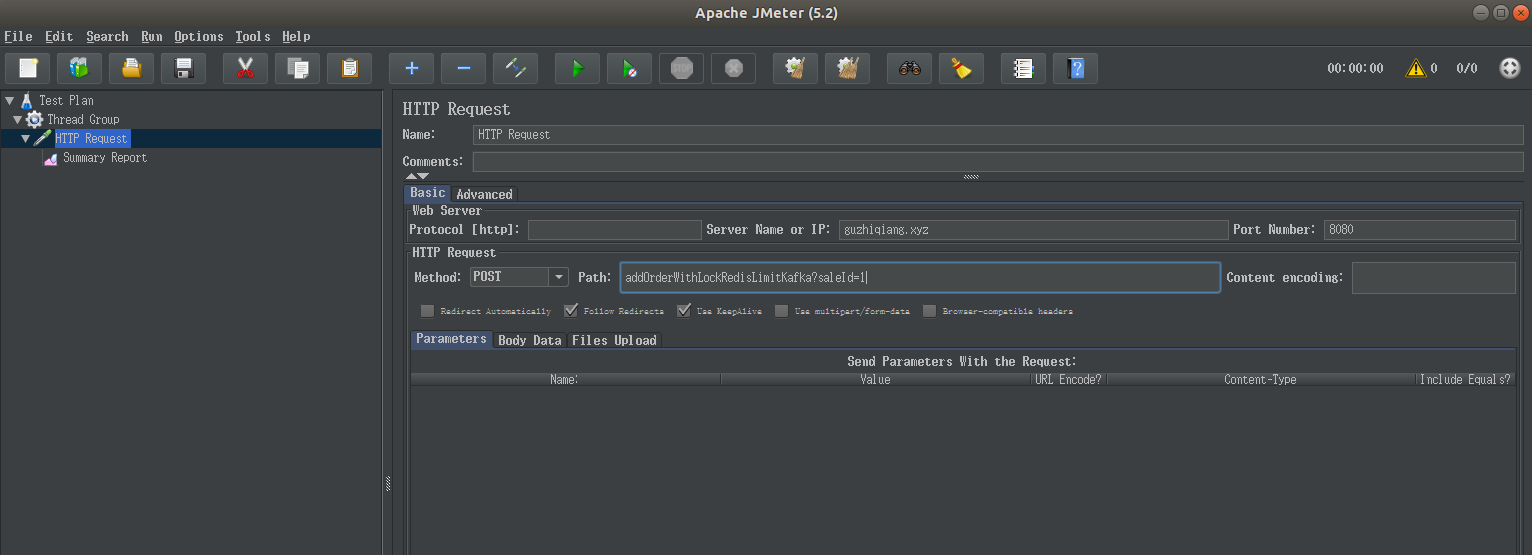Select the Thread Group tree node

[83, 119]
